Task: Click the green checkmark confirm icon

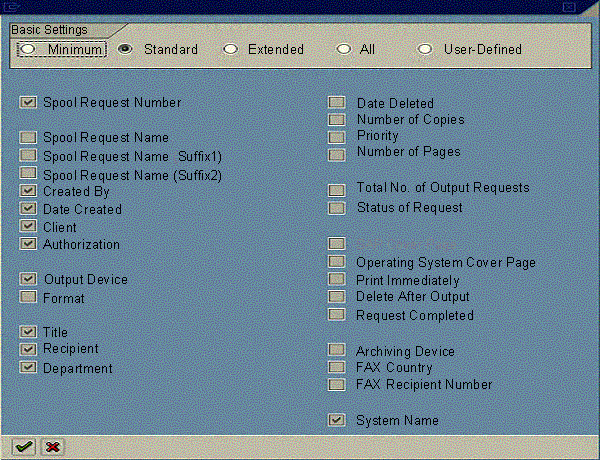Action: pyautogui.click(x=22, y=446)
